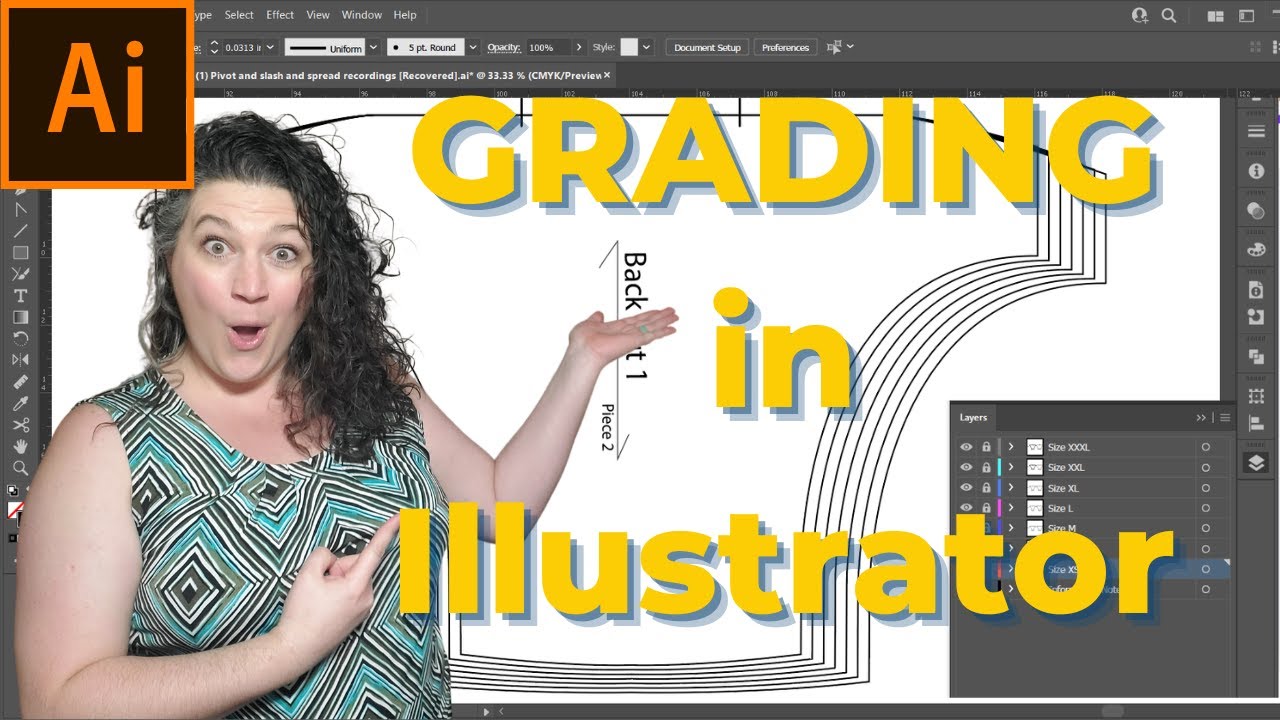This screenshot has width=1280, height=720.
Task: Expand the Size XXL layer
Action: (1011, 467)
